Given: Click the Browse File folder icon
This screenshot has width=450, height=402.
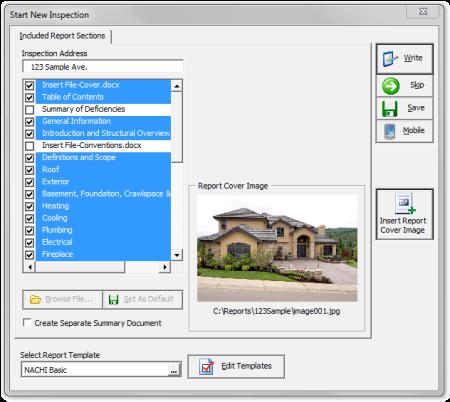Looking at the screenshot, I should (35, 299).
